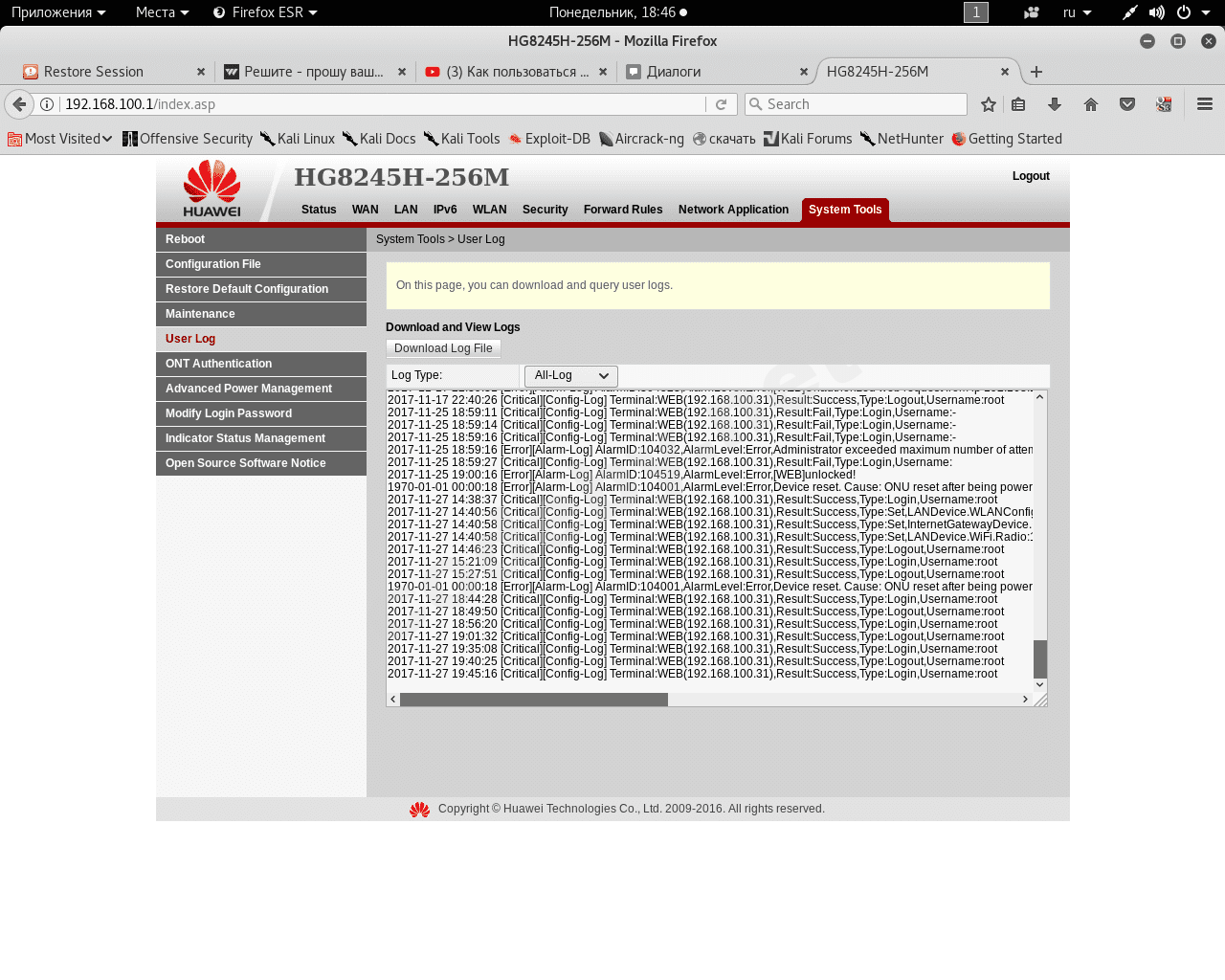
Task: Open the Kali Docs bookmark
Action: [379, 139]
